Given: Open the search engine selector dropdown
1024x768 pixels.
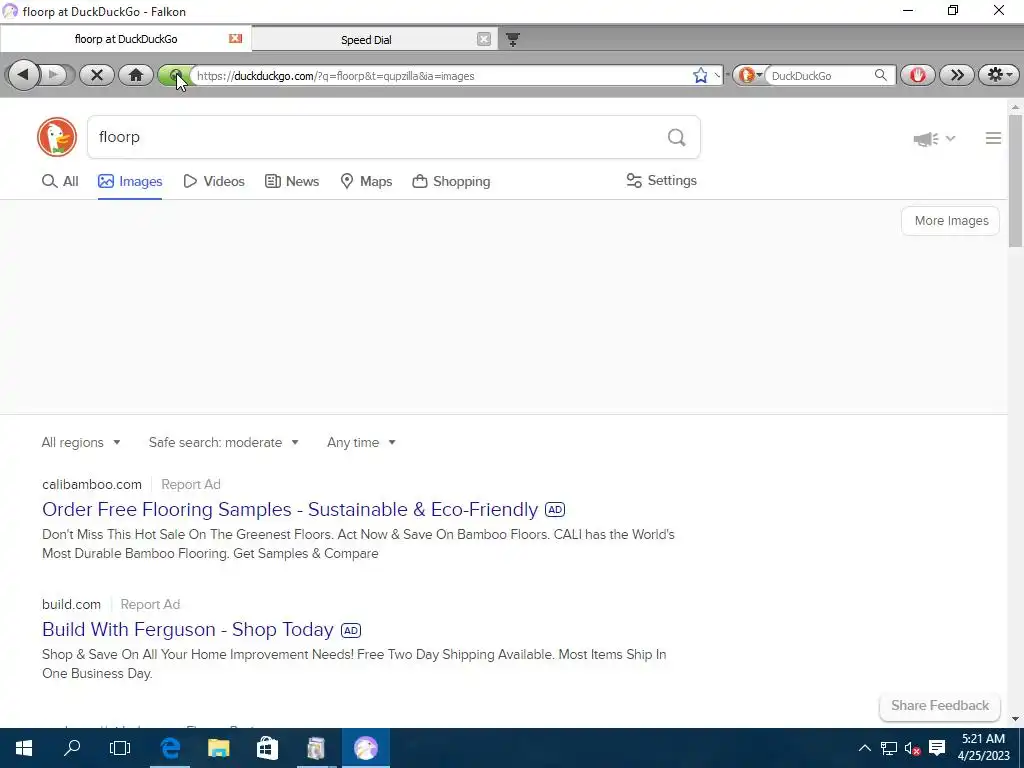Looking at the screenshot, I should 750,75.
